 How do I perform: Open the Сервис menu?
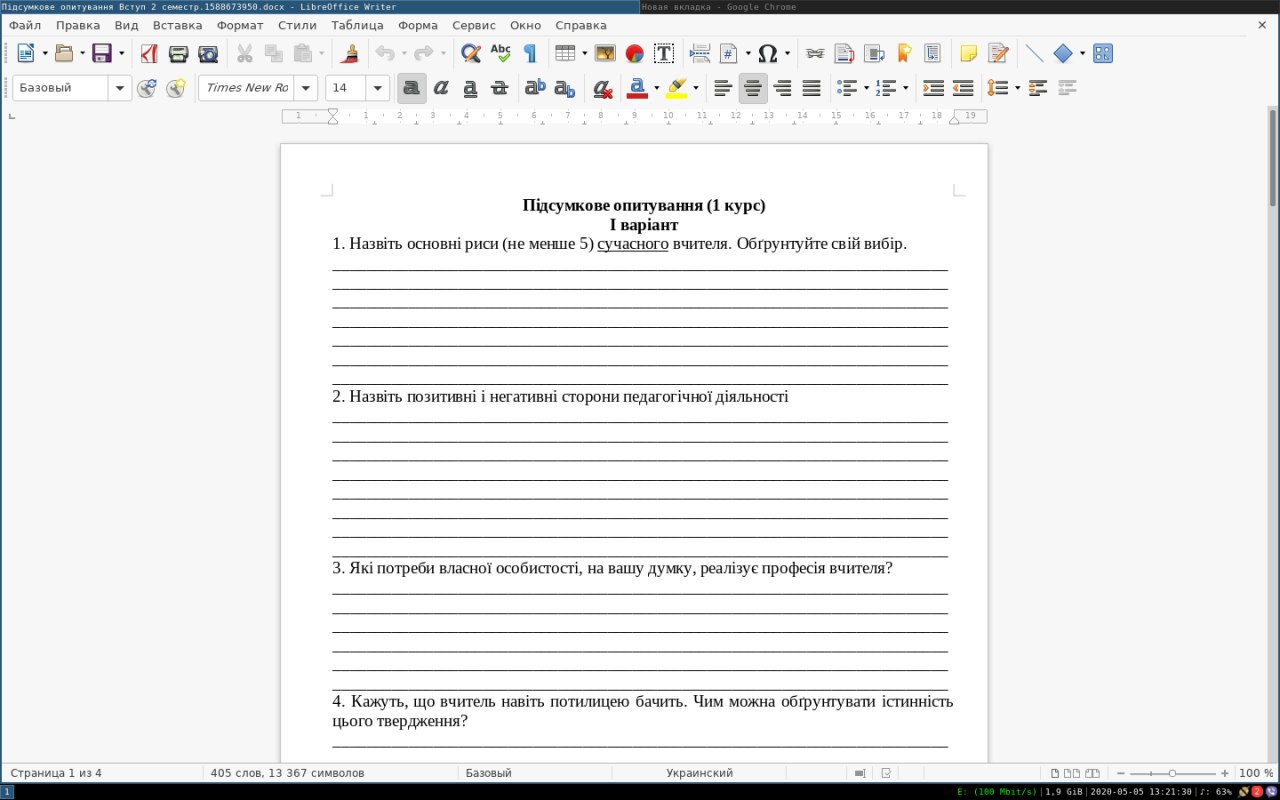point(474,25)
